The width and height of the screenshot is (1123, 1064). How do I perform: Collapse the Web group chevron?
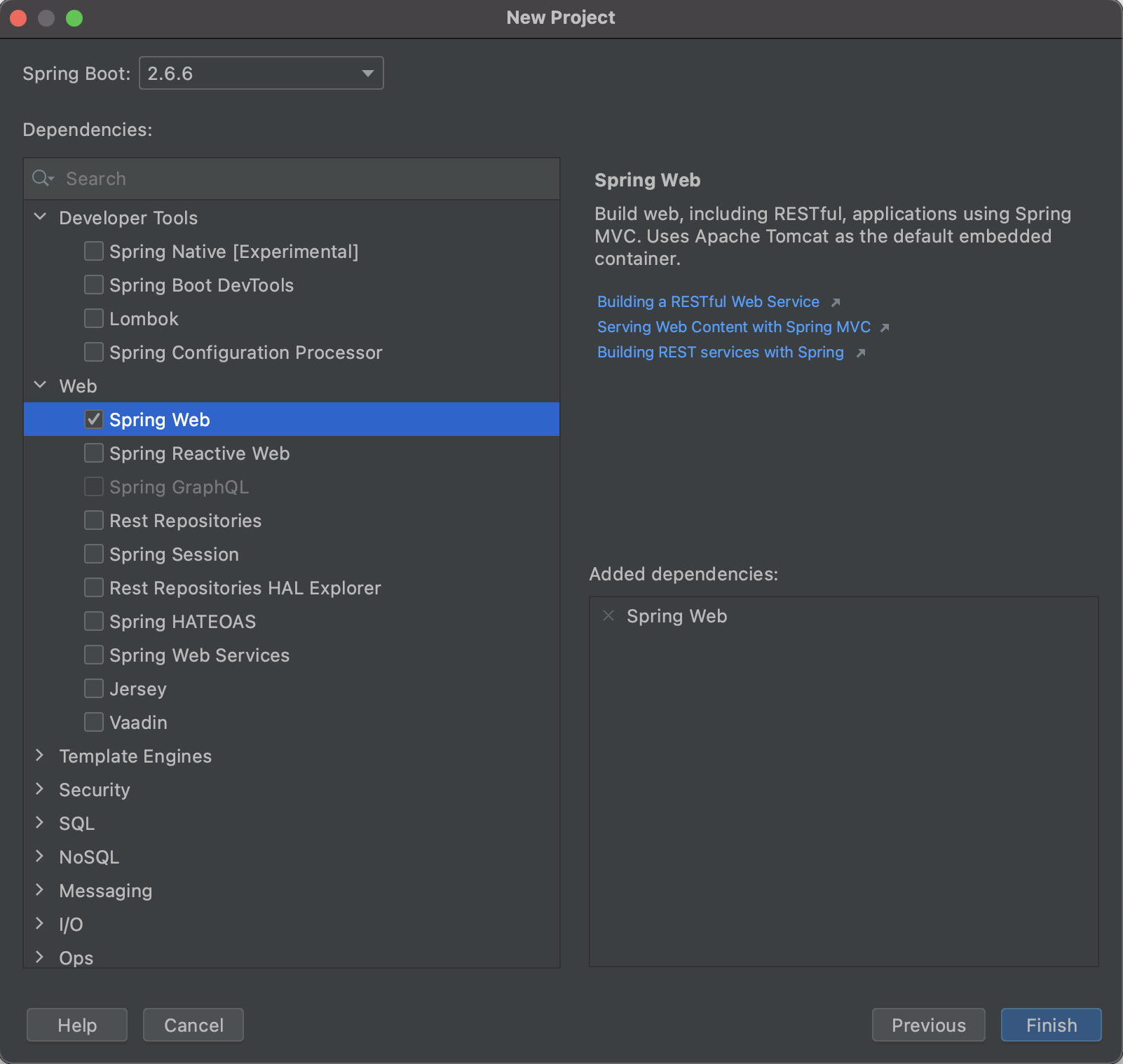40,386
